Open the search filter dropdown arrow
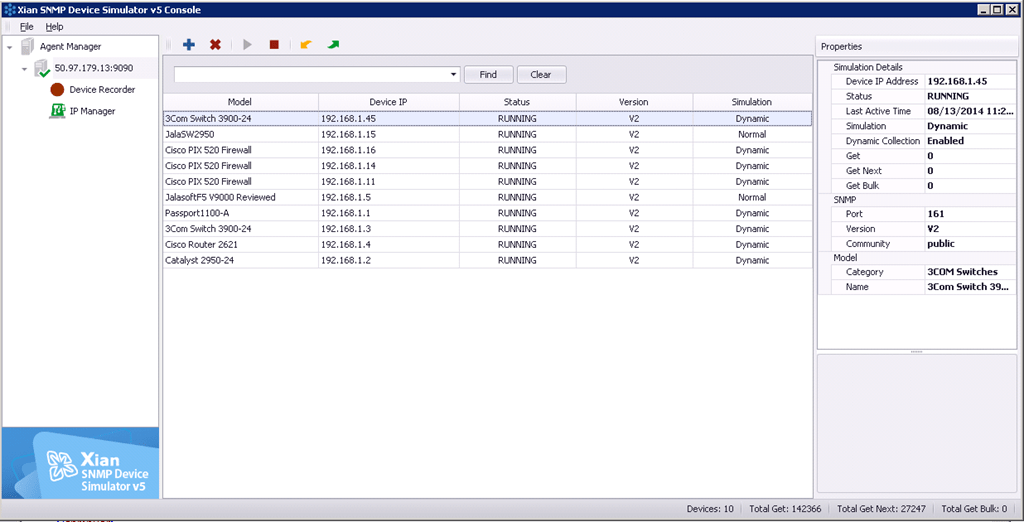Viewport: 1024px width, 522px height. click(454, 74)
